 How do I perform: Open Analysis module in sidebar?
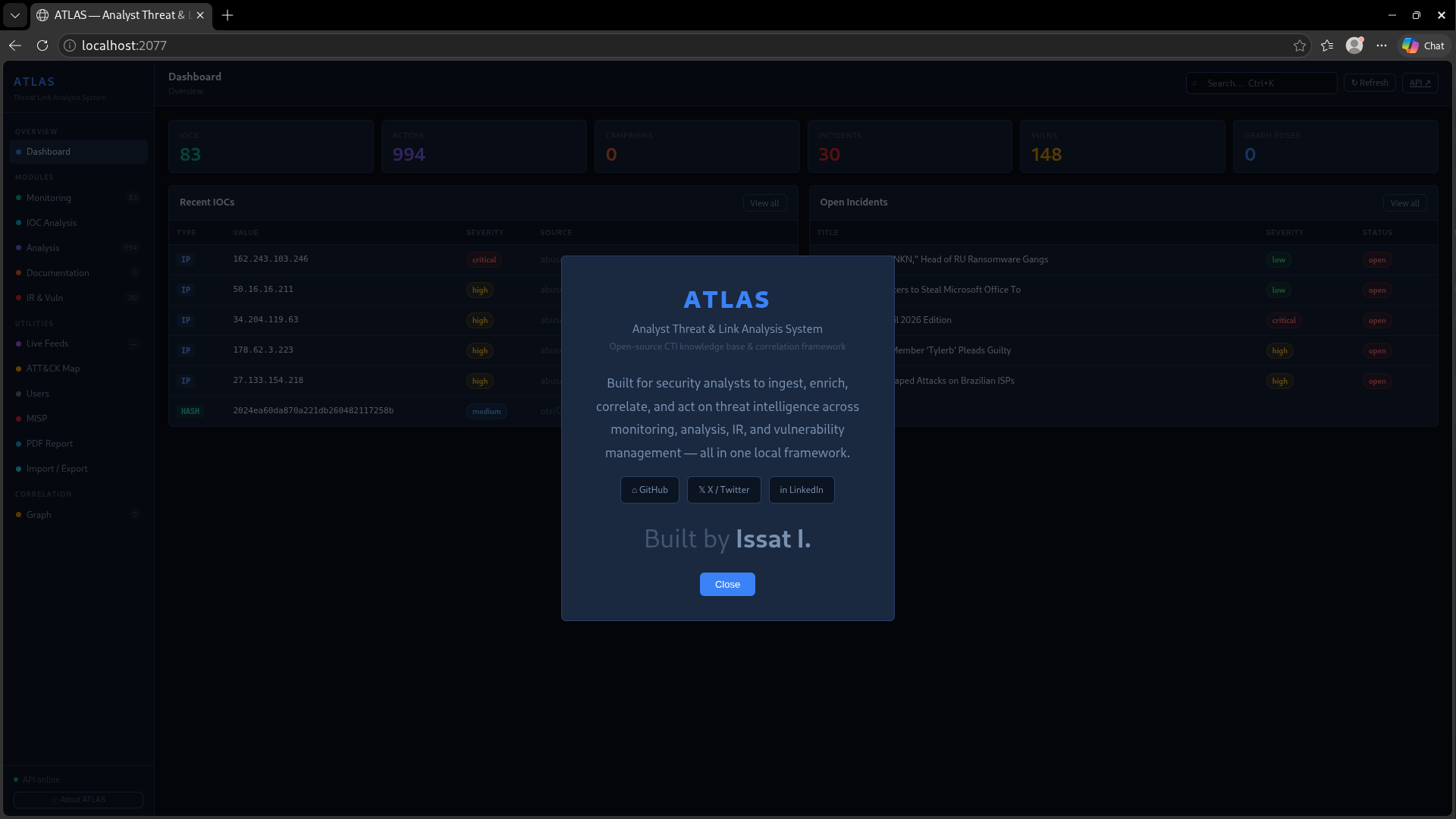[x=78, y=248]
